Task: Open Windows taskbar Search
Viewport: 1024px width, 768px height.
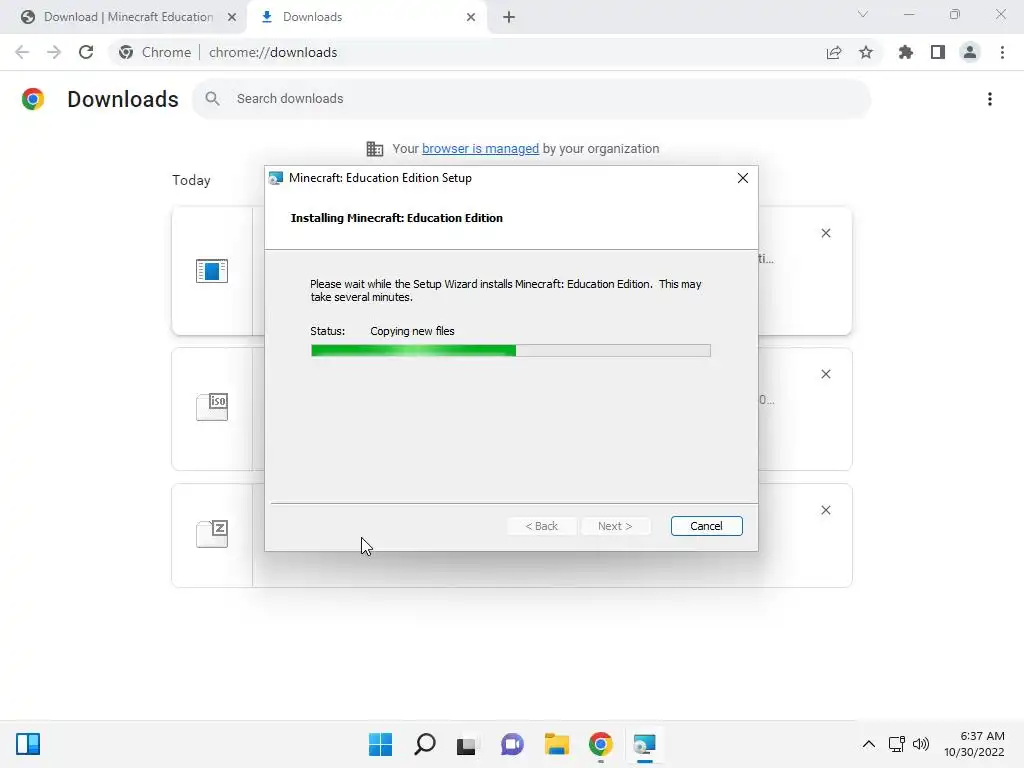Action: (x=424, y=744)
